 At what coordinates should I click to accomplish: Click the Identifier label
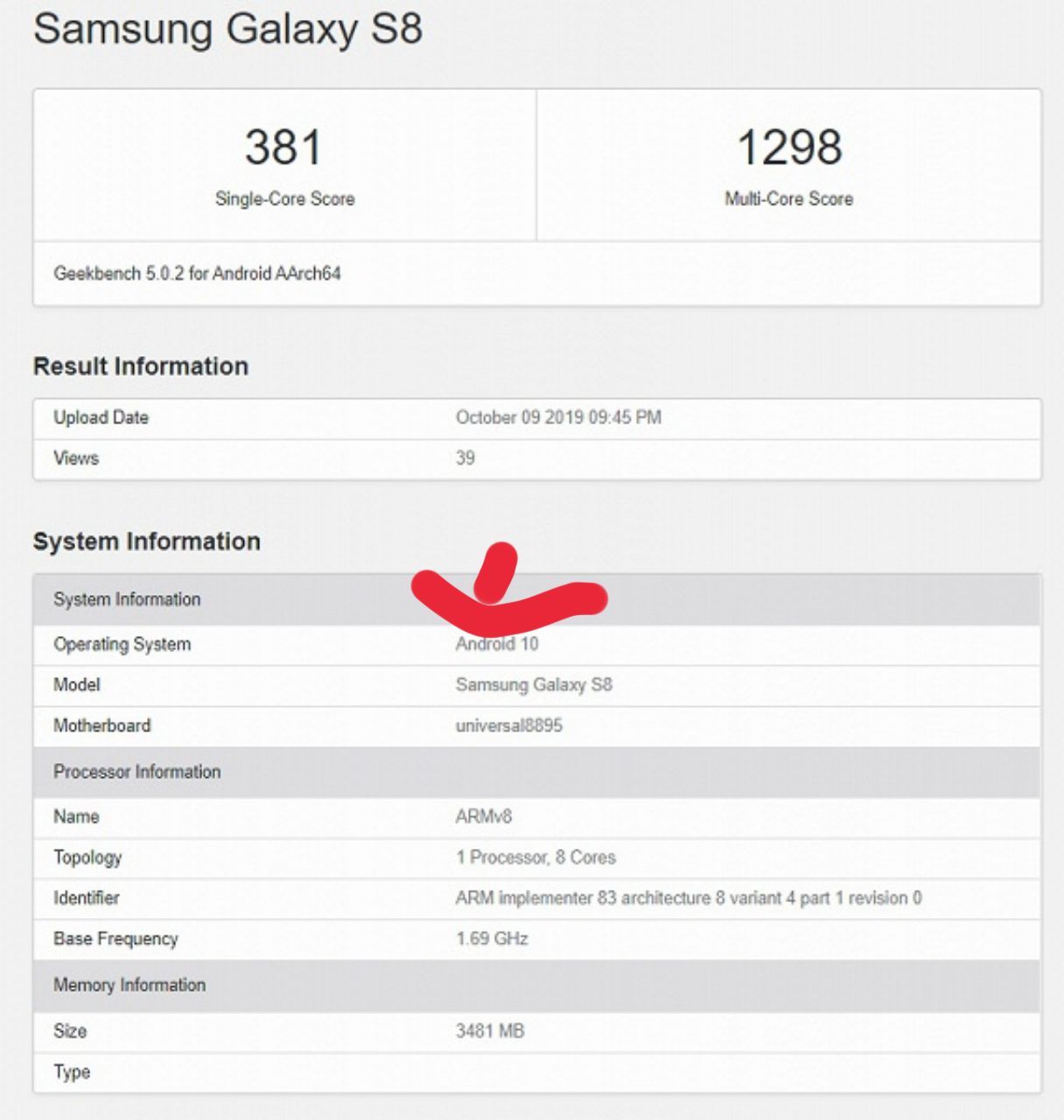pyautogui.click(x=87, y=898)
